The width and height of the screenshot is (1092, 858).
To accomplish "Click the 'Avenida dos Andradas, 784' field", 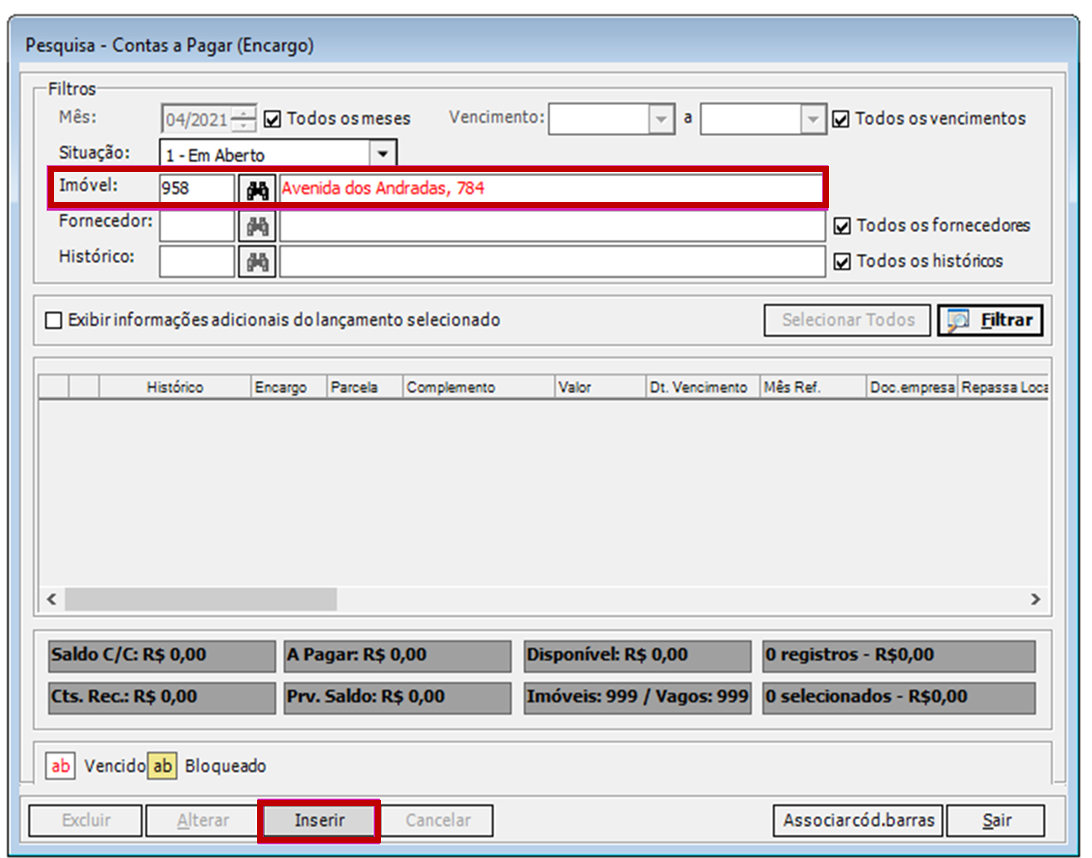I will [x=551, y=189].
